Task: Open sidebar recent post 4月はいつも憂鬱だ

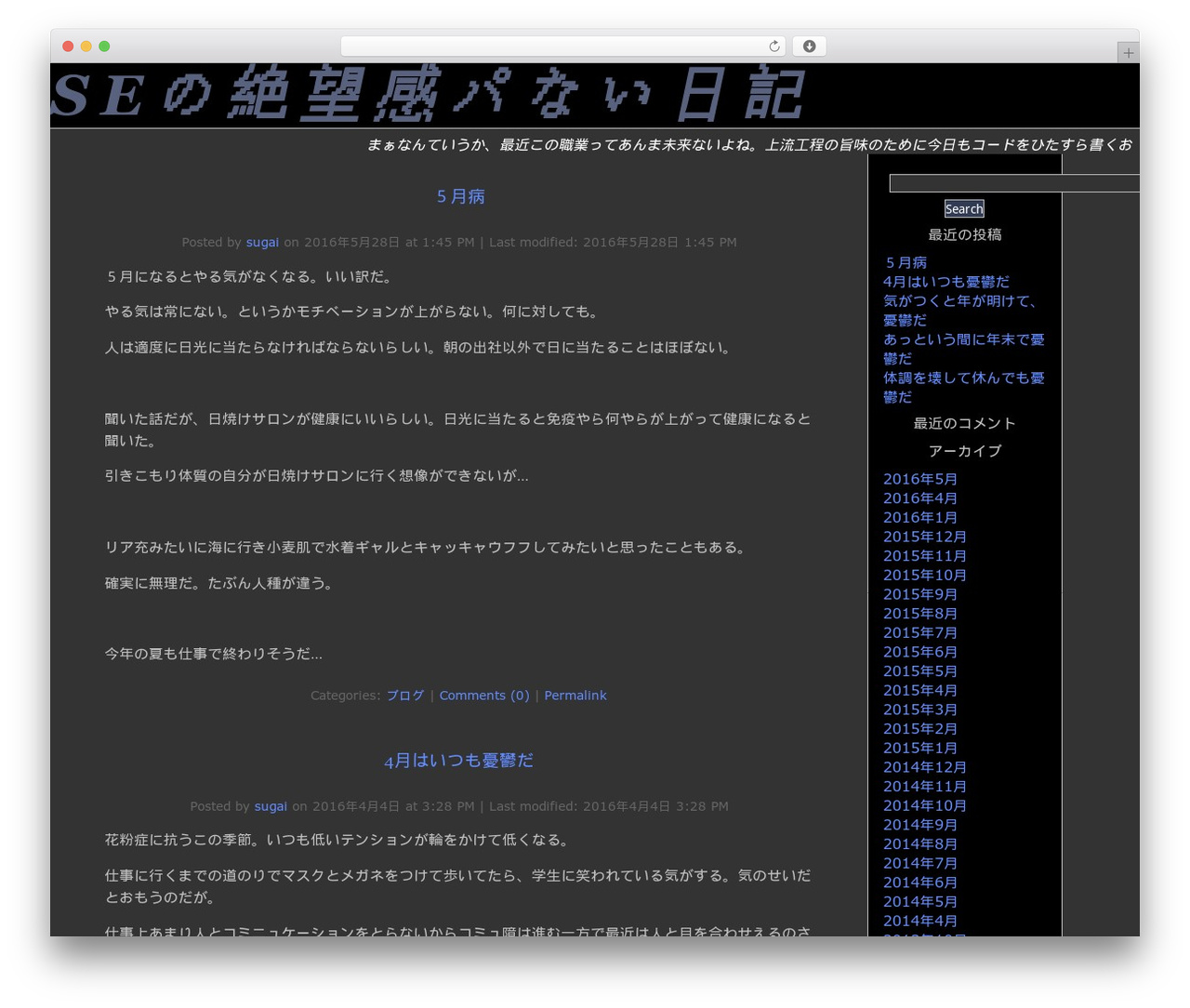Action: coord(946,282)
